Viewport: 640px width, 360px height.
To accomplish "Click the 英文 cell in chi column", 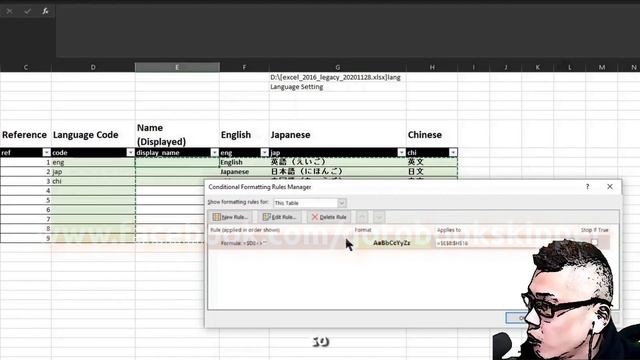I will point(432,162).
